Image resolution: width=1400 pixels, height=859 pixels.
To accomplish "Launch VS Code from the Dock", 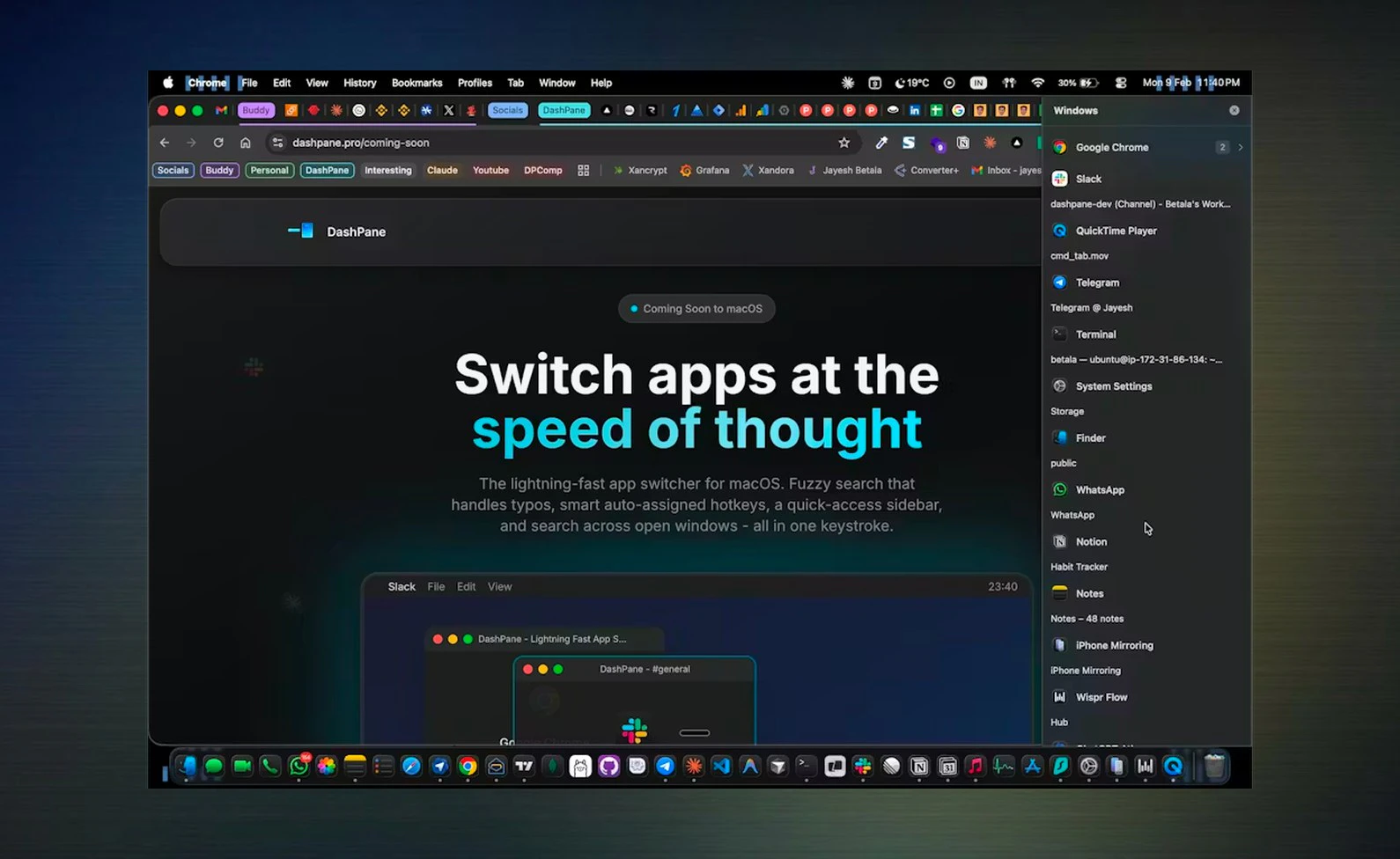I will pos(722,766).
